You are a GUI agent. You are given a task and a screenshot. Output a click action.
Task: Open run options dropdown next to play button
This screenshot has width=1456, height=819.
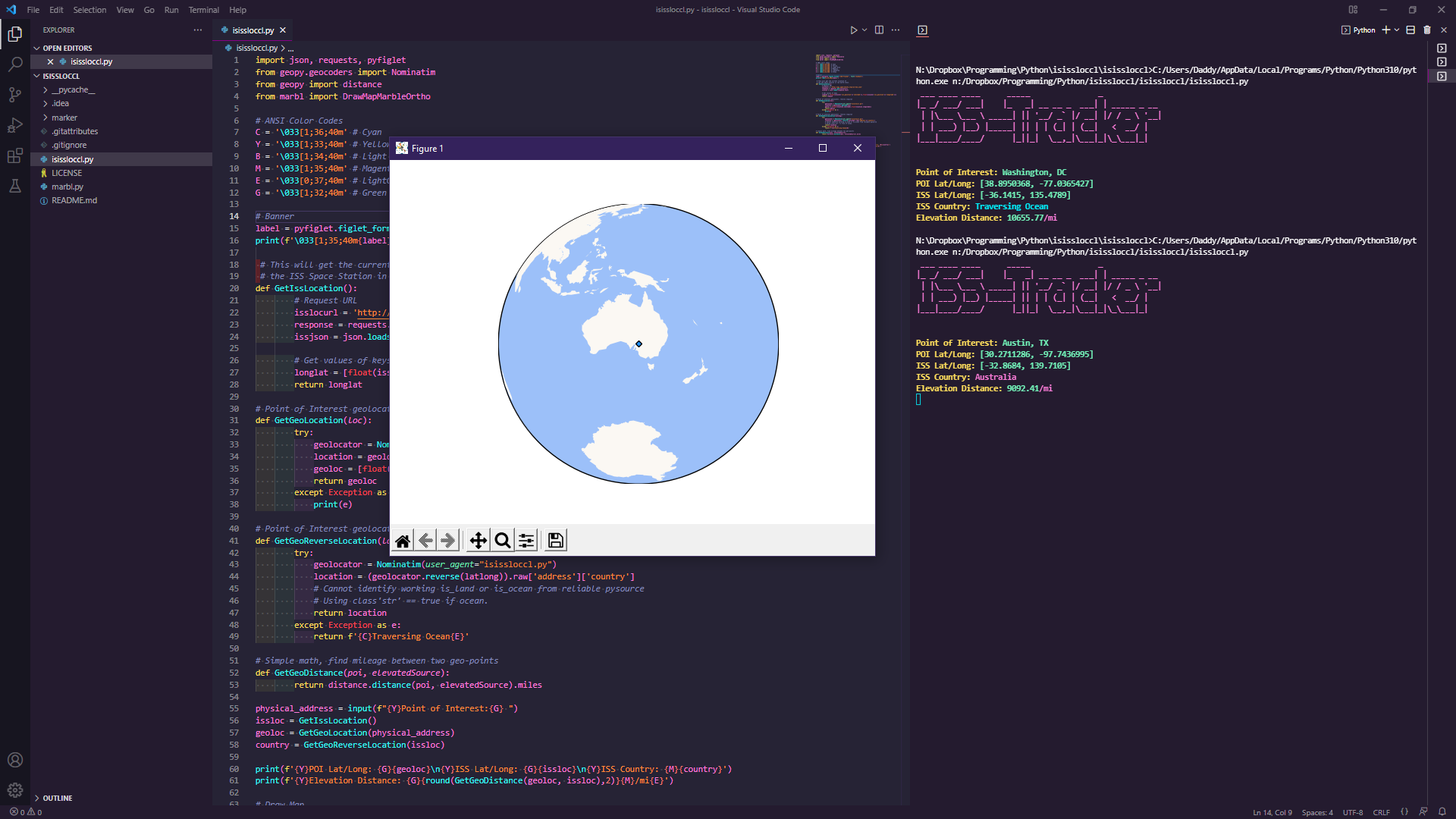click(x=864, y=30)
